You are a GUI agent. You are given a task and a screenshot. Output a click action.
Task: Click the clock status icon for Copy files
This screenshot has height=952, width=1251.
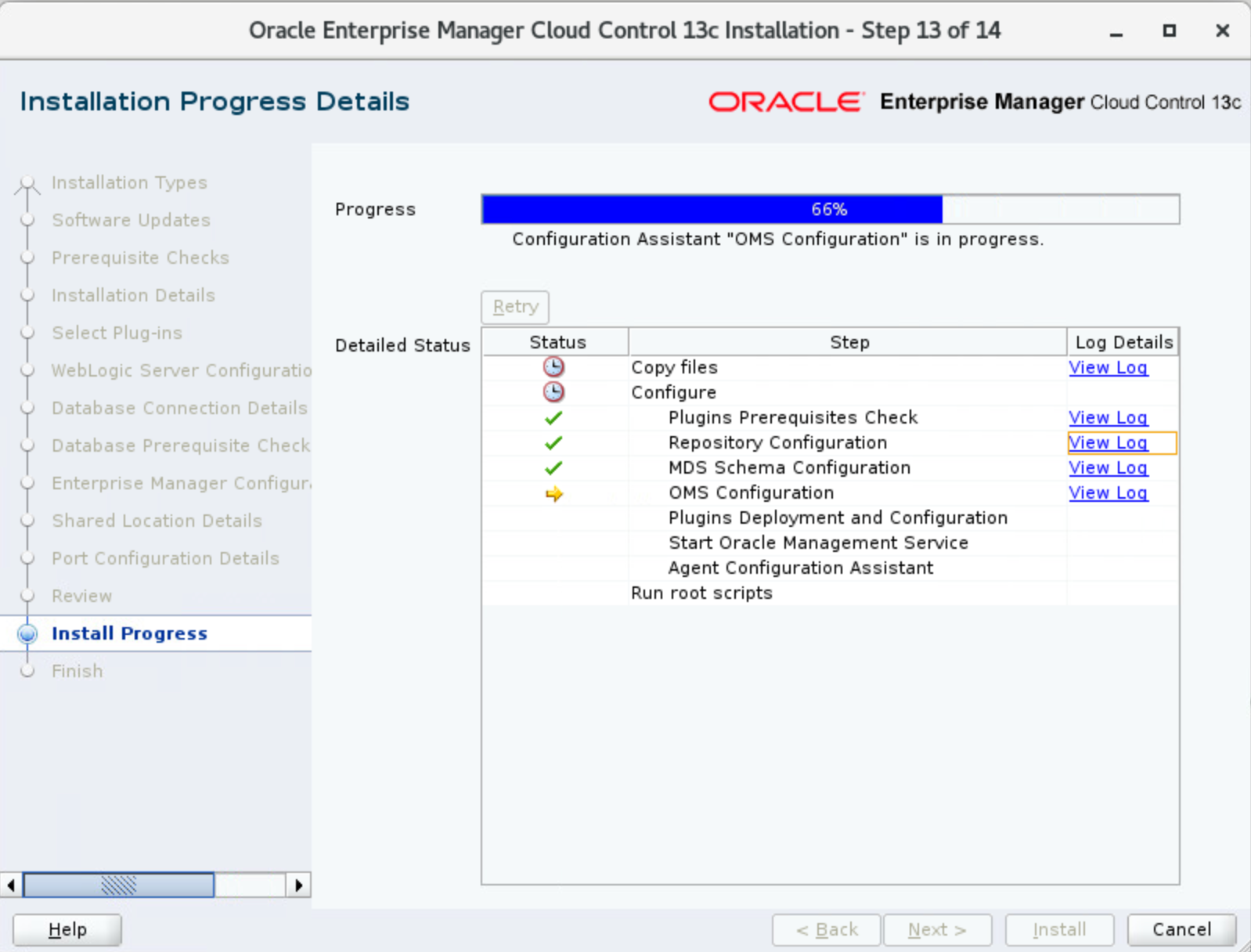[x=553, y=367]
